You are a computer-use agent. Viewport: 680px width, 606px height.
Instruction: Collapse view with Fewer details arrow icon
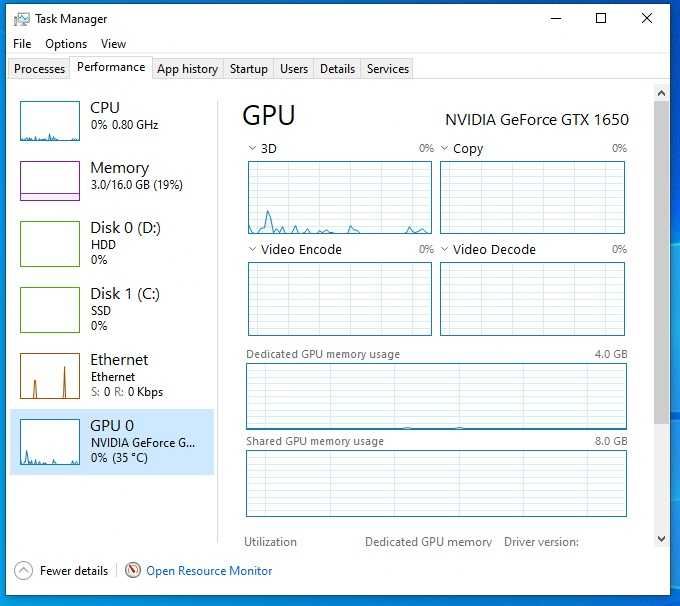(x=24, y=570)
